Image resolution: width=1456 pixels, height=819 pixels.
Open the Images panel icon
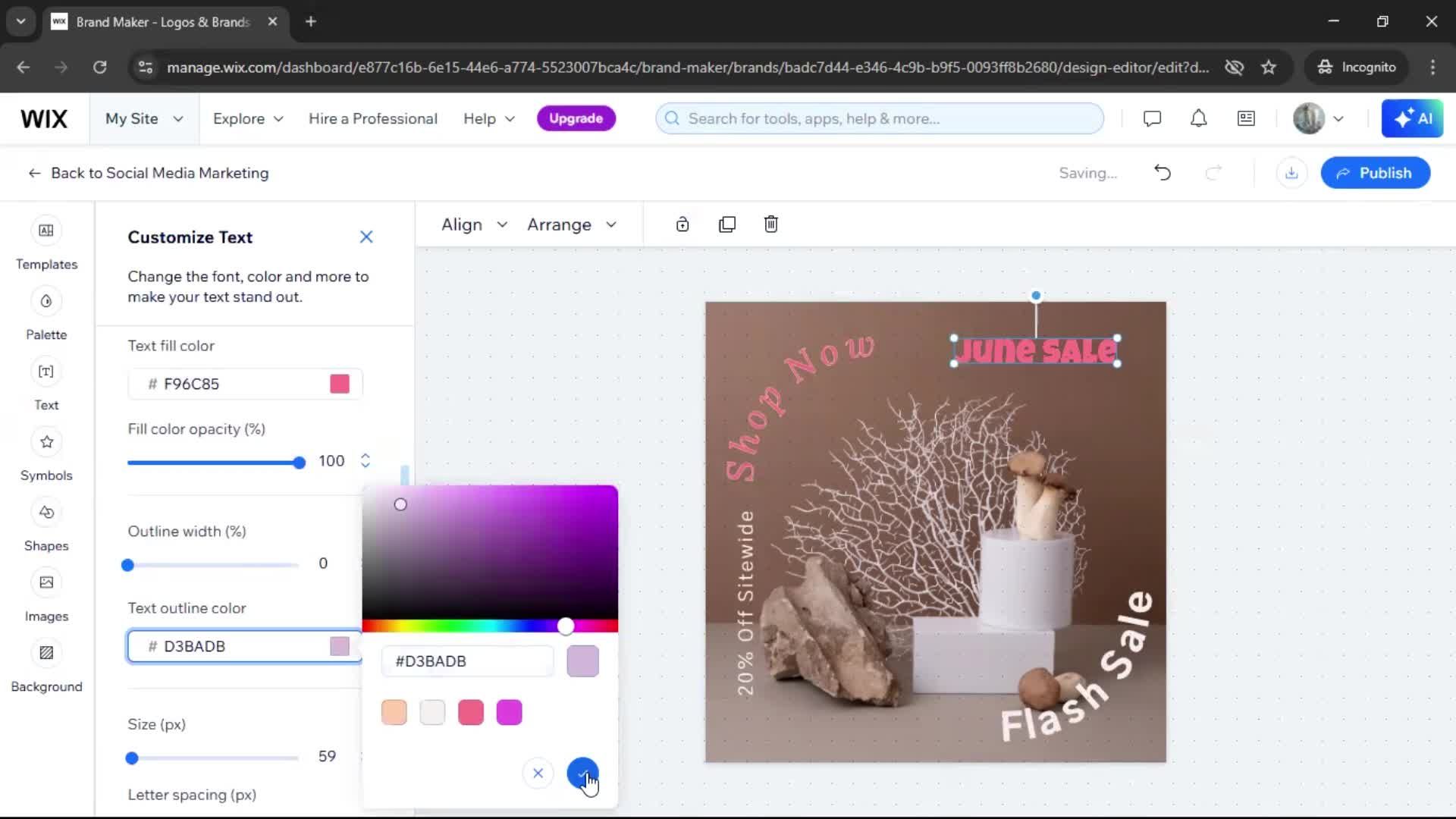(x=46, y=582)
